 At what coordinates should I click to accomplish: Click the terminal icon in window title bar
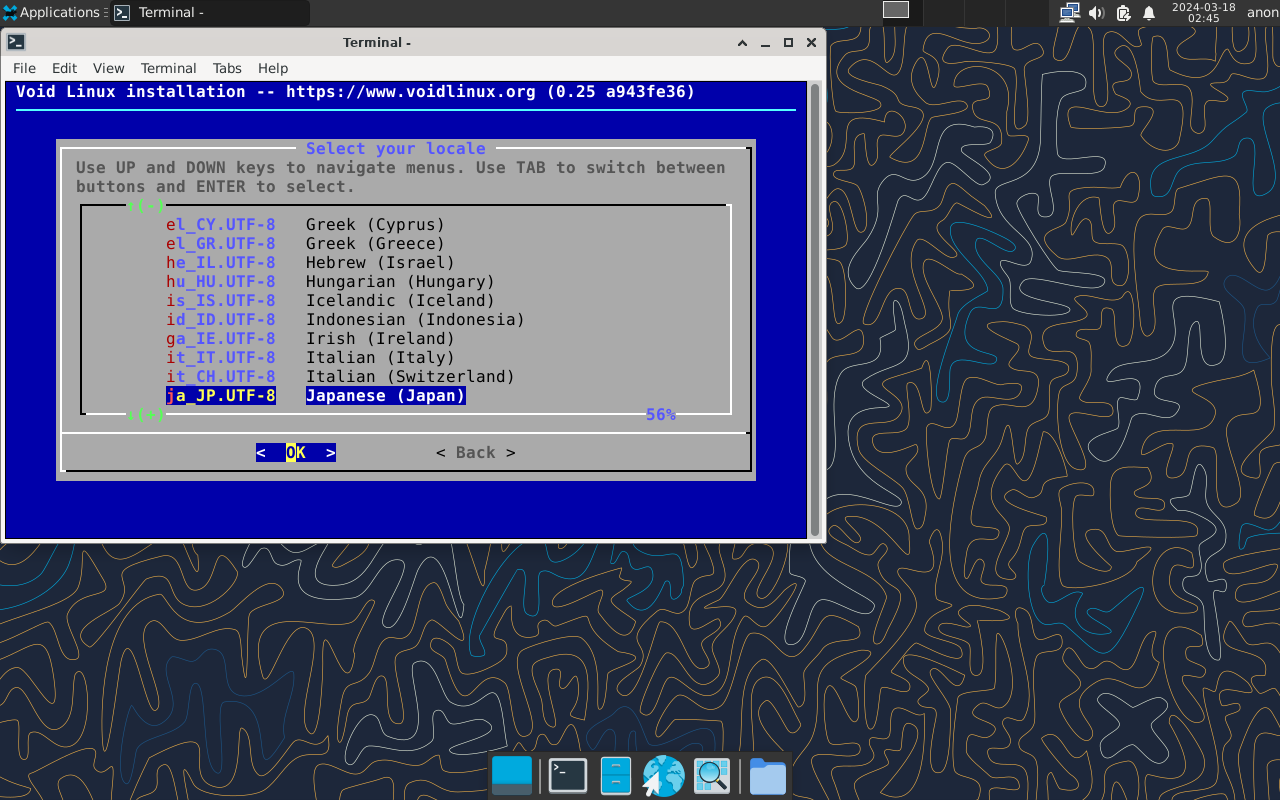pyautogui.click(x=16, y=42)
